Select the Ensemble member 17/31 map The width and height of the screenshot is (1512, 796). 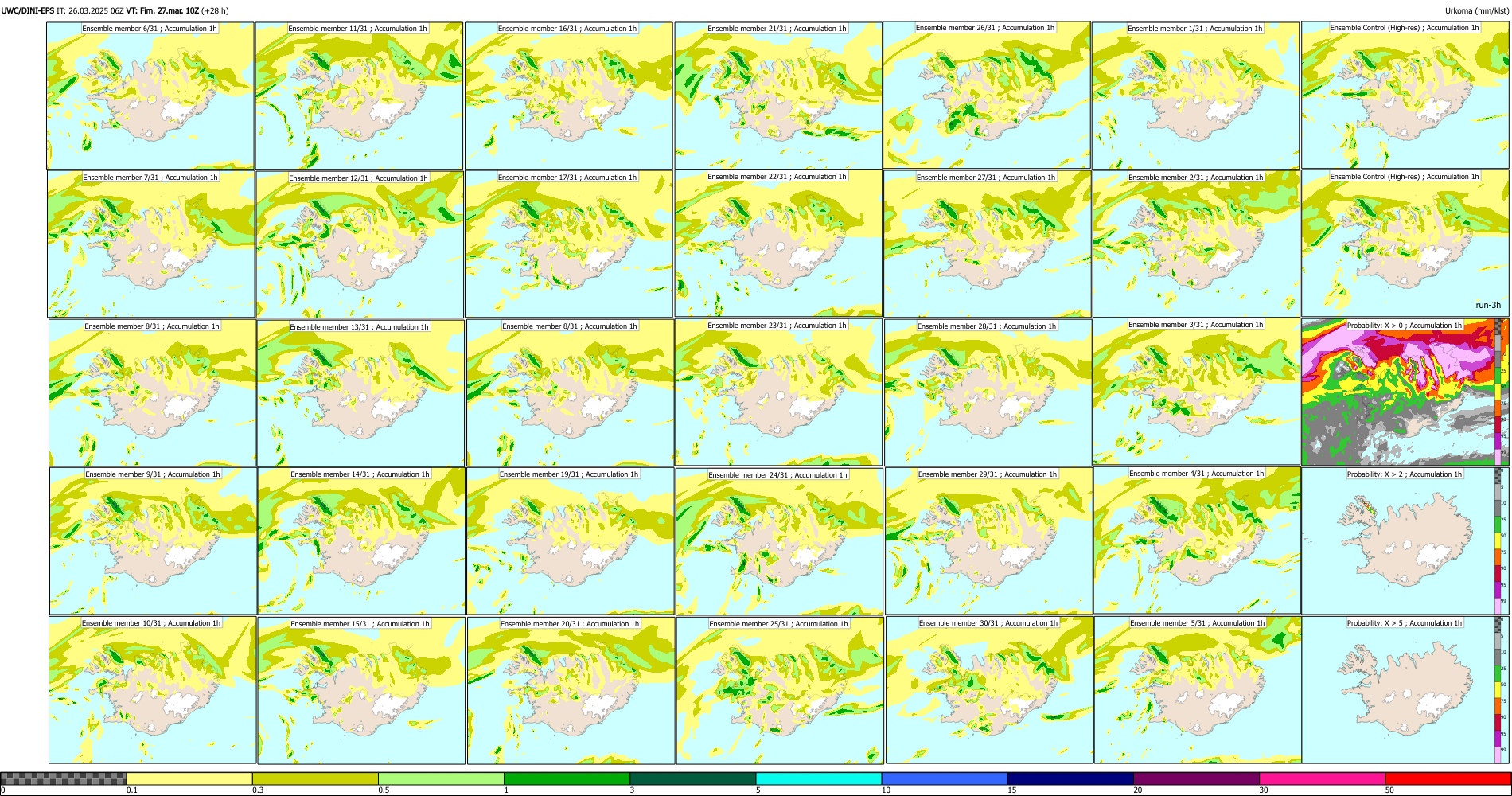click(568, 244)
